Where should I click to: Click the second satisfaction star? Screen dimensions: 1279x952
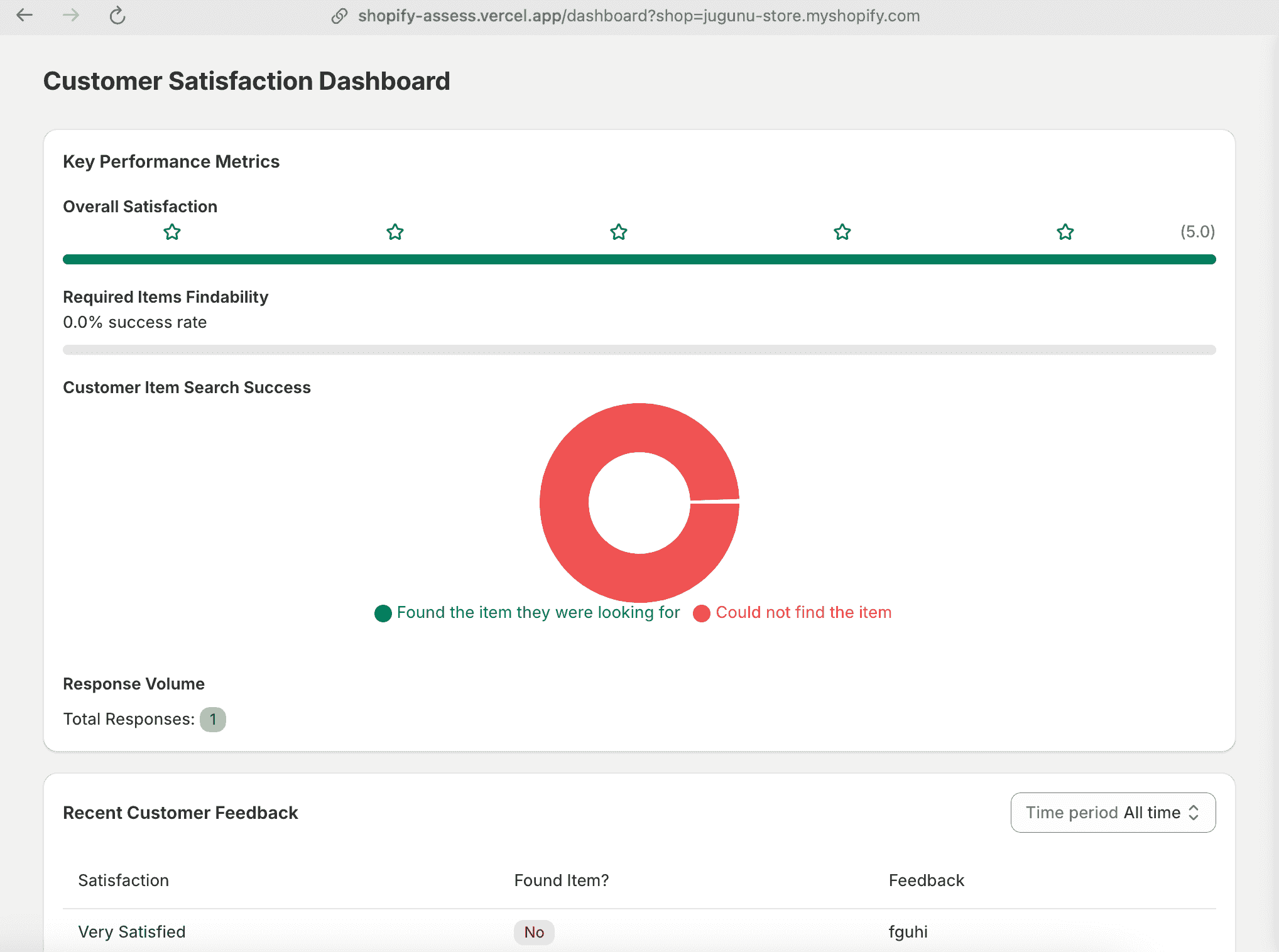pos(395,232)
